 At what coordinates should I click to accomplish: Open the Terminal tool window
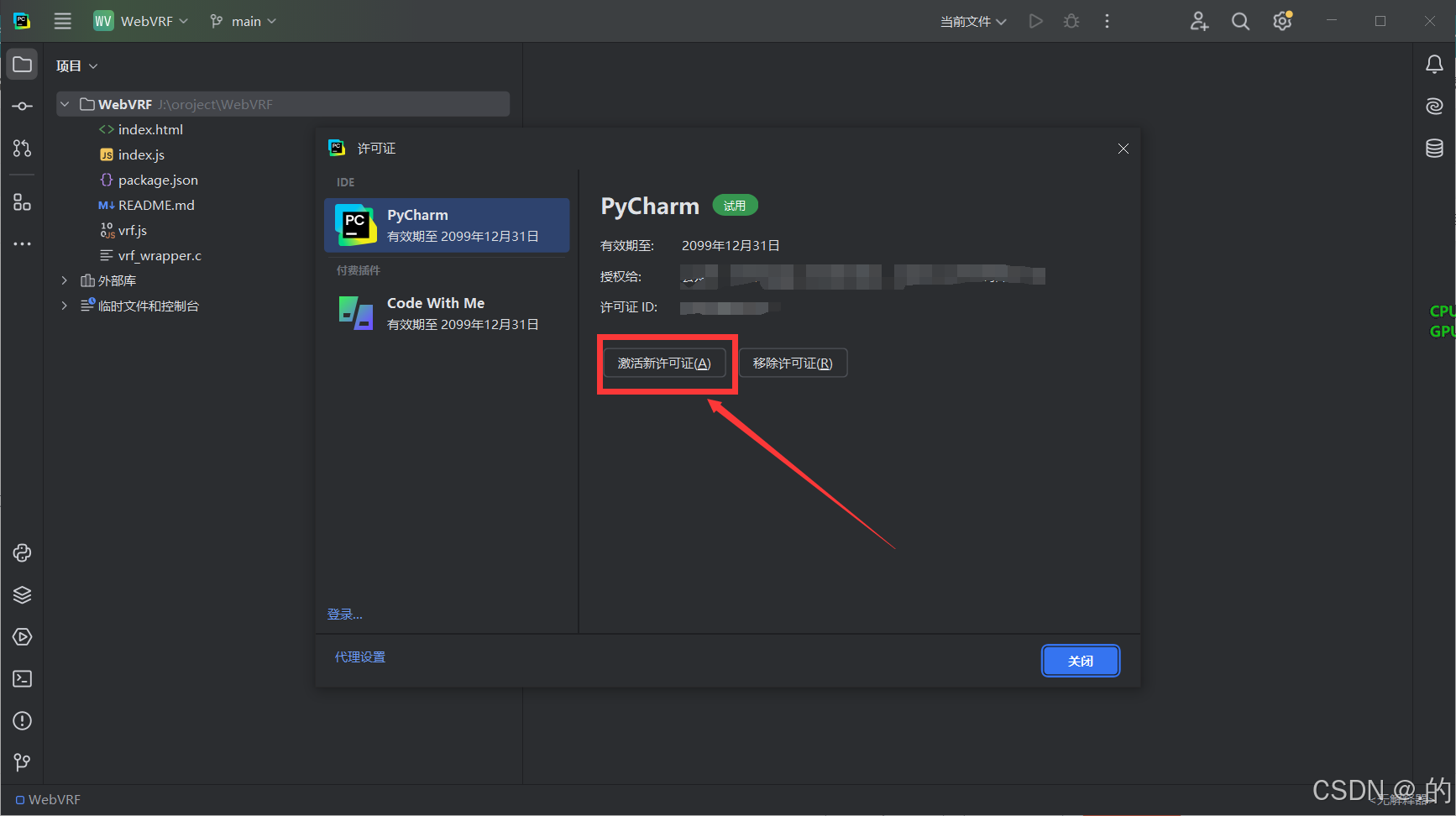pos(23,678)
